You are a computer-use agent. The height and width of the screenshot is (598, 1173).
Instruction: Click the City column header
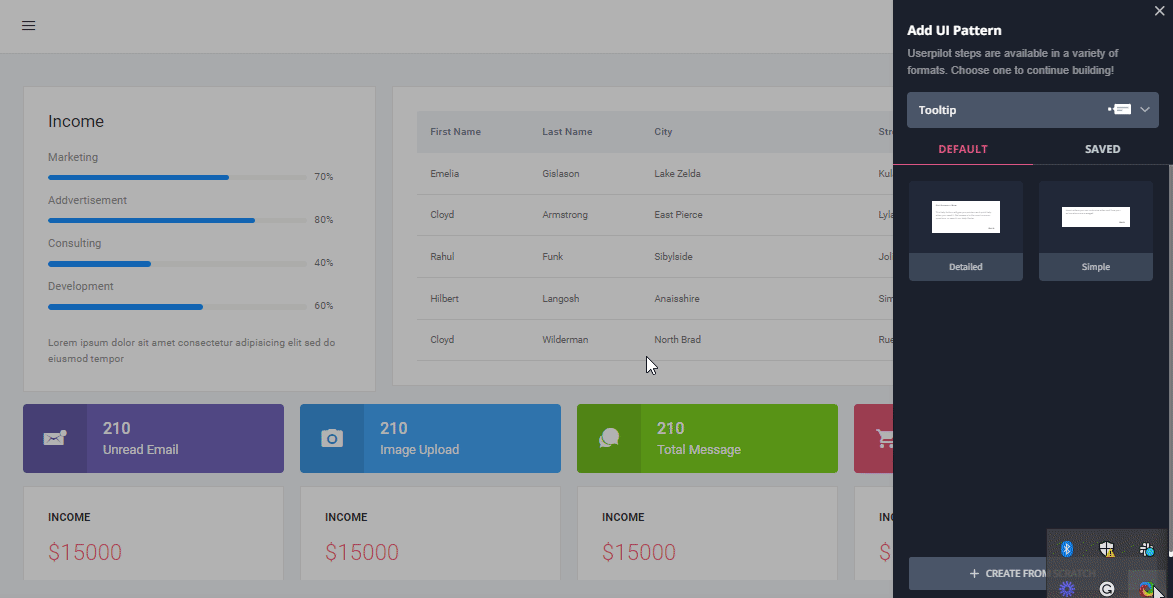click(x=663, y=132)
